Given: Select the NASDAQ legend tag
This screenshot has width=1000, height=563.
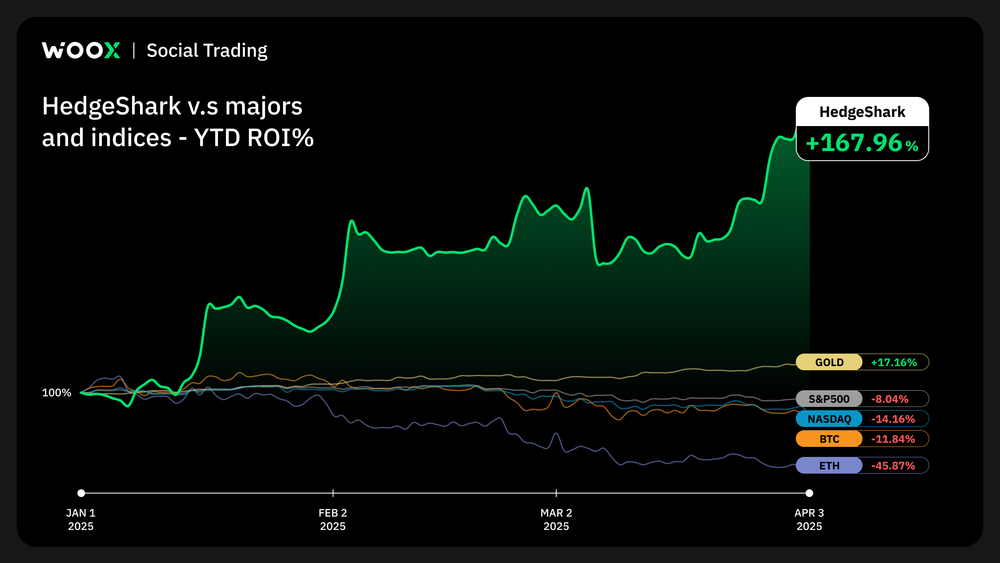Looking at the screenshot, I should tap(829, 419).
